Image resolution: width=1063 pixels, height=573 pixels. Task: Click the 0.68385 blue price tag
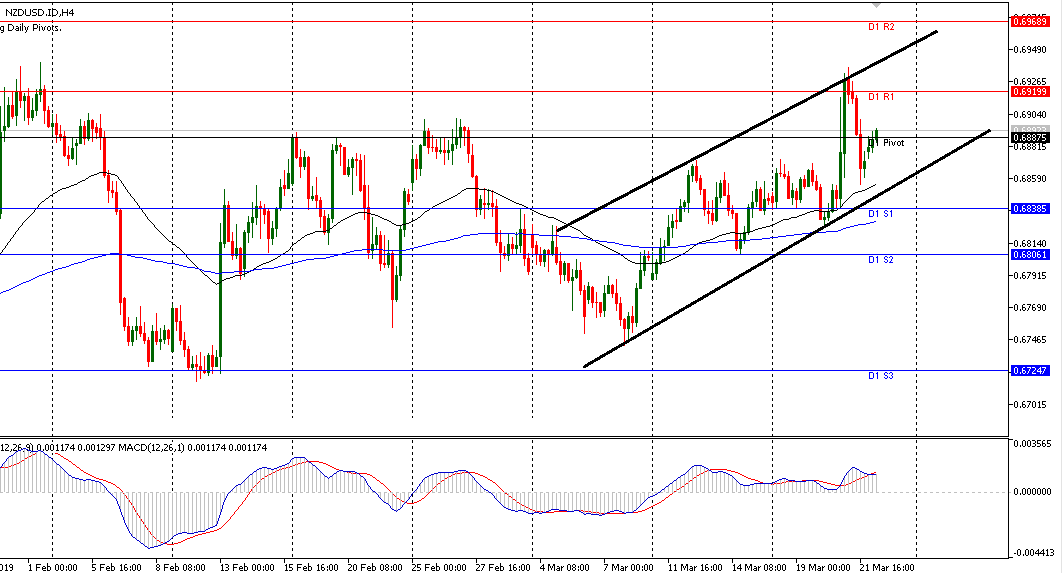pos(1030,209)
